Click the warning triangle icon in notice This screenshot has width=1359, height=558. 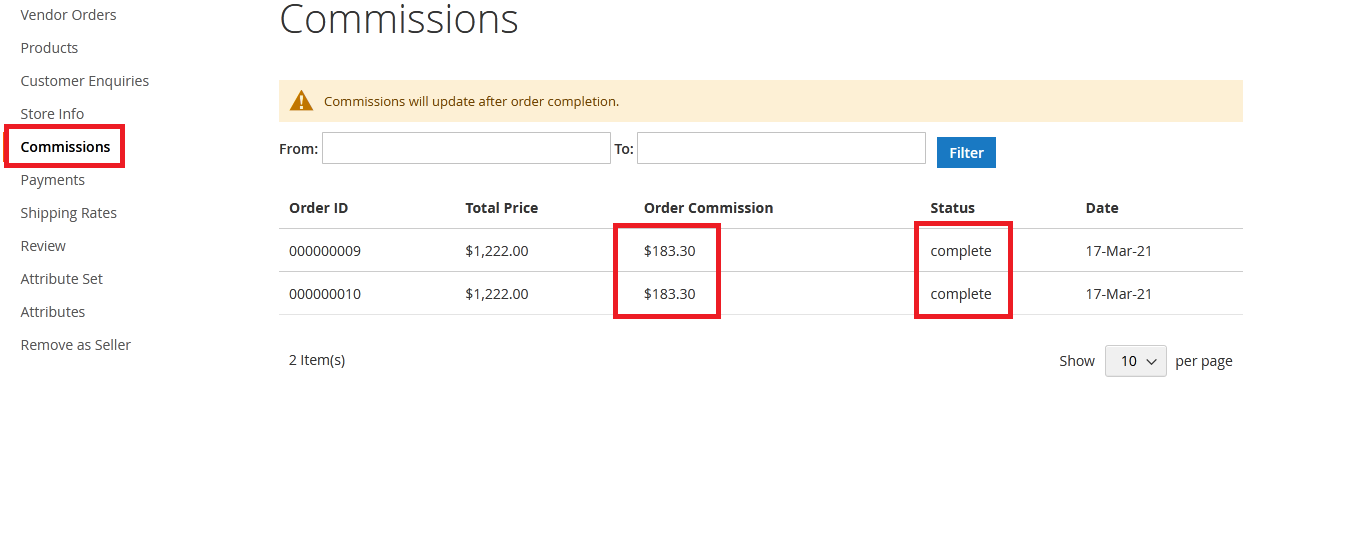click(x=301, y=101)
